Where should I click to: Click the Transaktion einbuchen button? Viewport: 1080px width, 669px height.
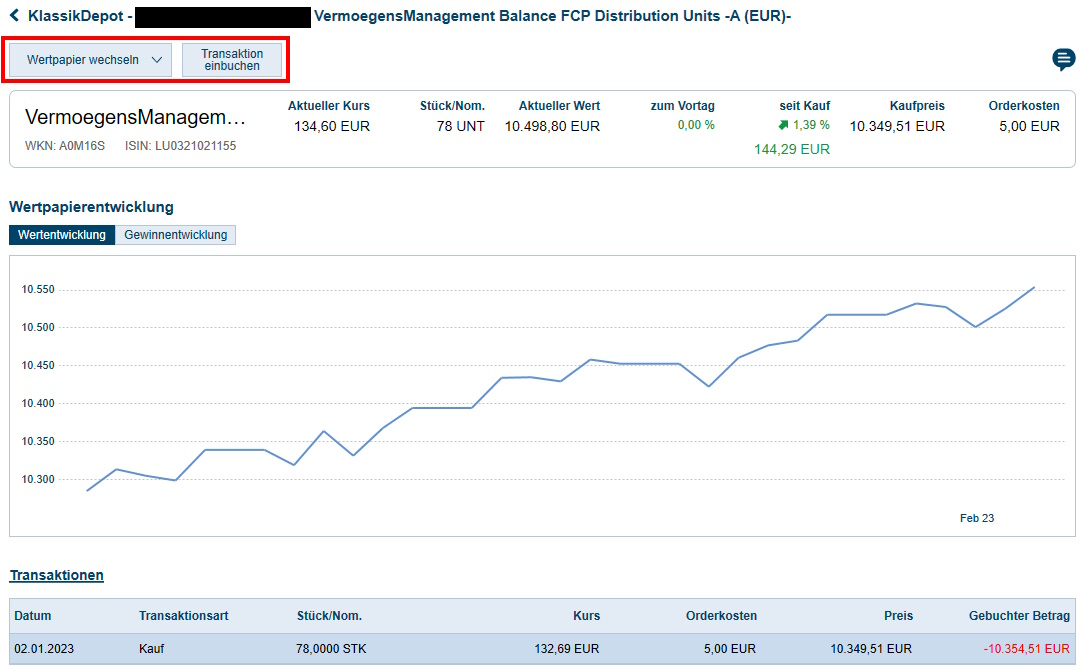coord(232,60)
